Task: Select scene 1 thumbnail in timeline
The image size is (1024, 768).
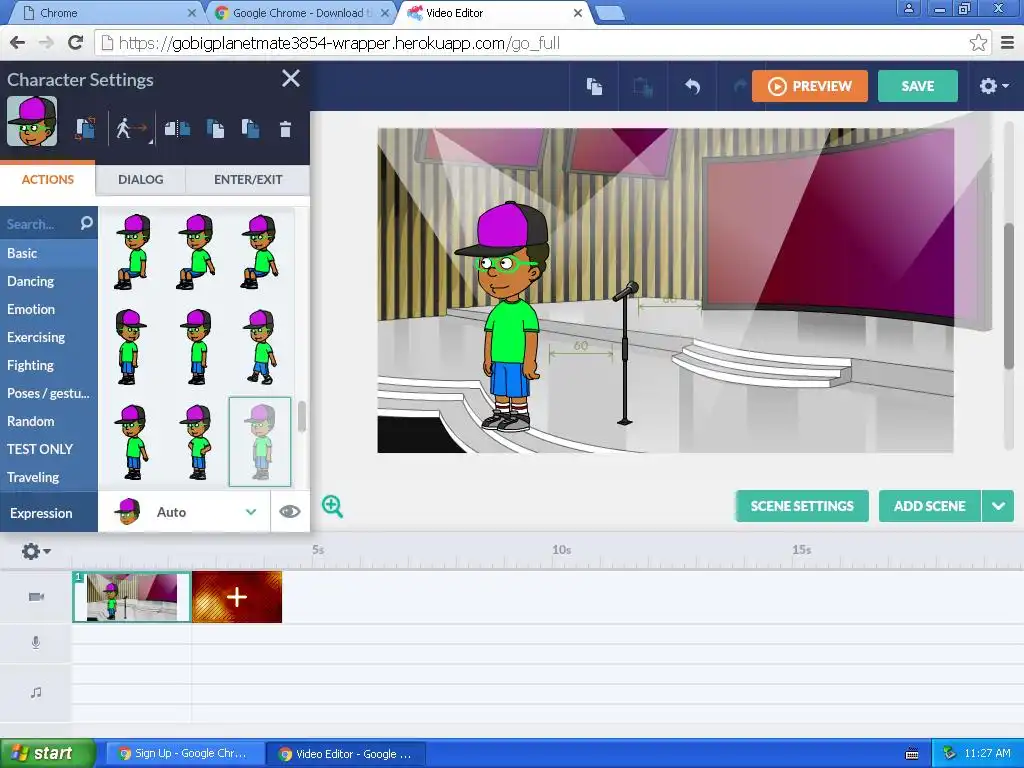Action: click(x=131, y=597)
